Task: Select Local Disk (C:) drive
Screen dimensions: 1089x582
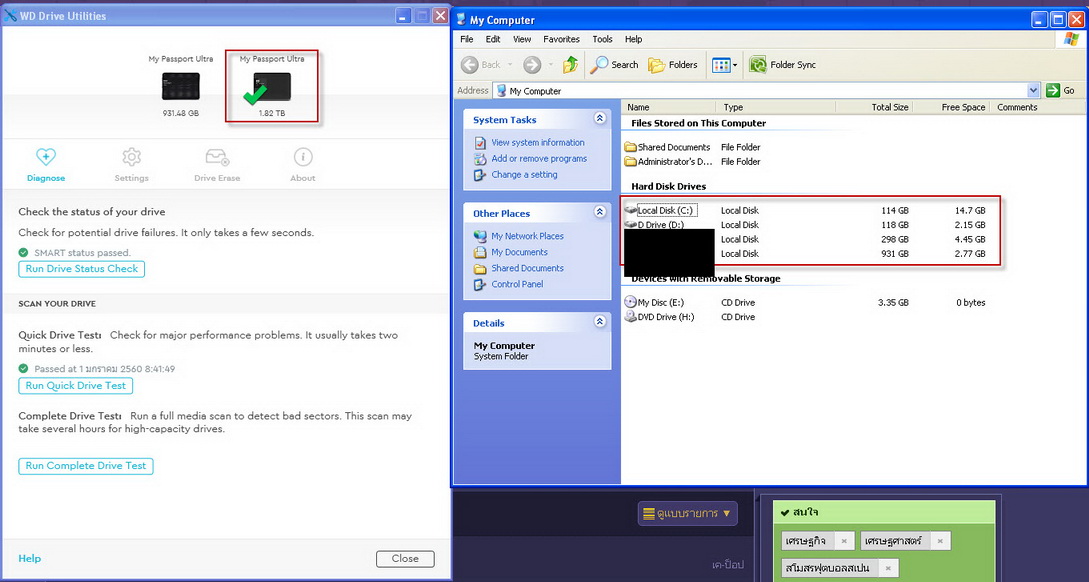Action: (x=659, y=210)
